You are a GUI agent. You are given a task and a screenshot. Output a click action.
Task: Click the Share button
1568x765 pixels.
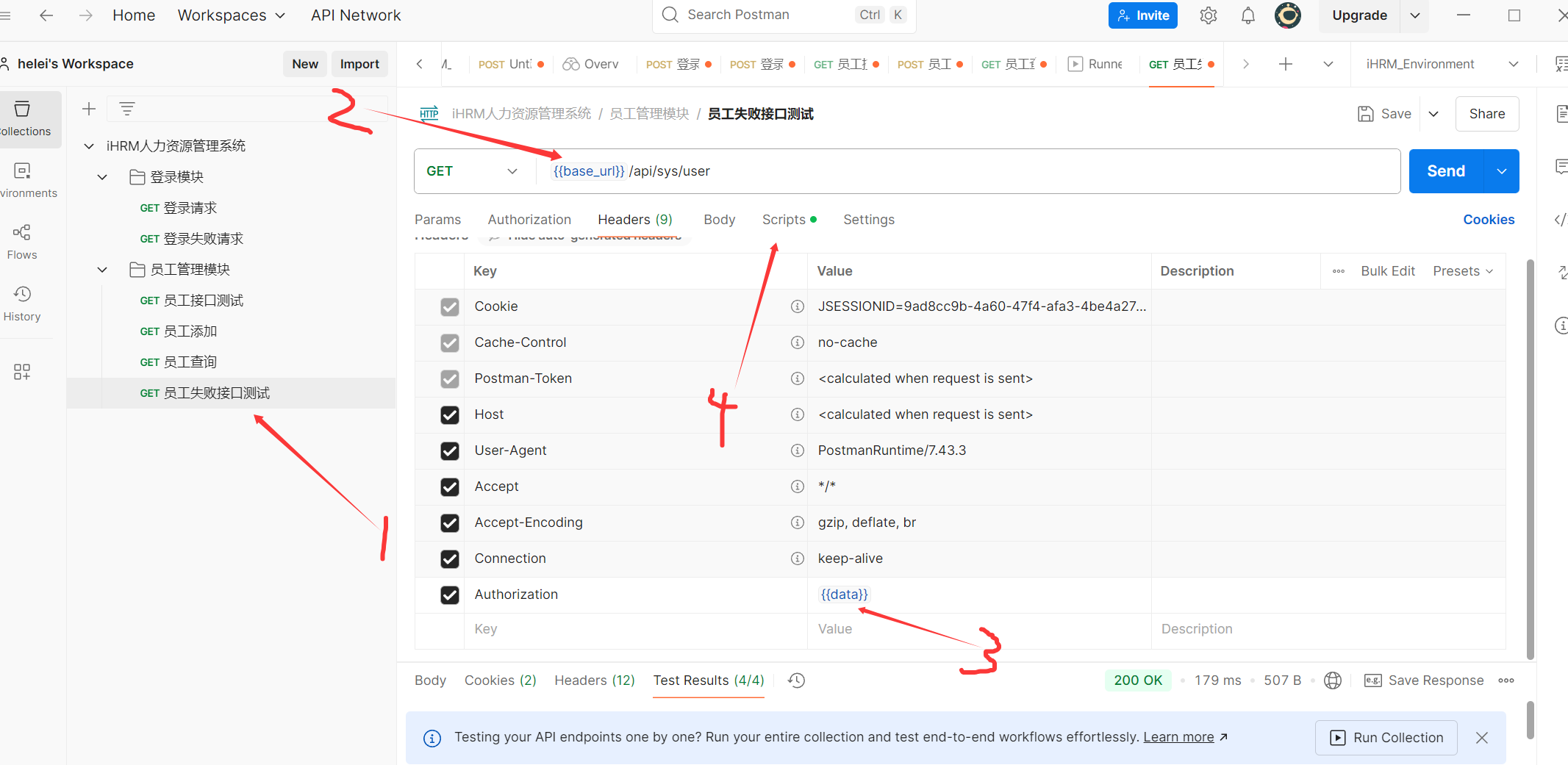[1487, 114]
